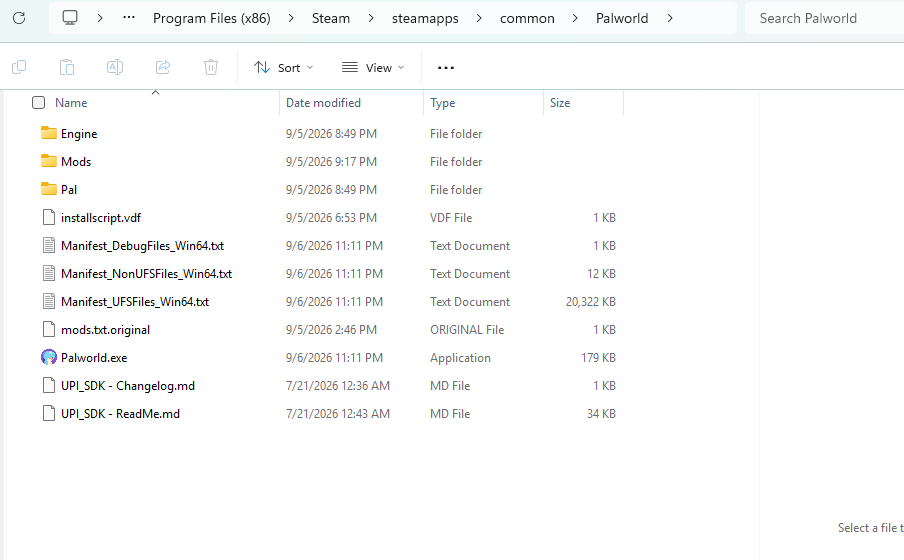Click the ORIGINAL File type text
The height and width of the screenshot is (560, 904).
(467, 330)
